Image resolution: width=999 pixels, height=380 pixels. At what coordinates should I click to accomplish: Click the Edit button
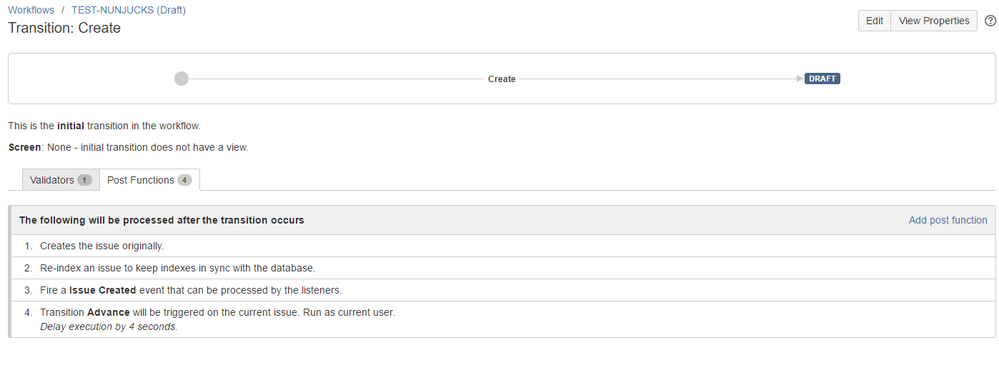point(874,20)
